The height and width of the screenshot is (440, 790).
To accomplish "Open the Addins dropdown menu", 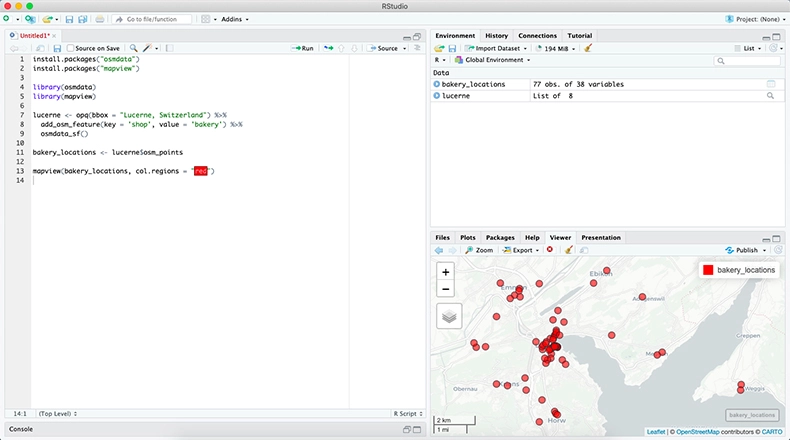I will coord(234,19).
